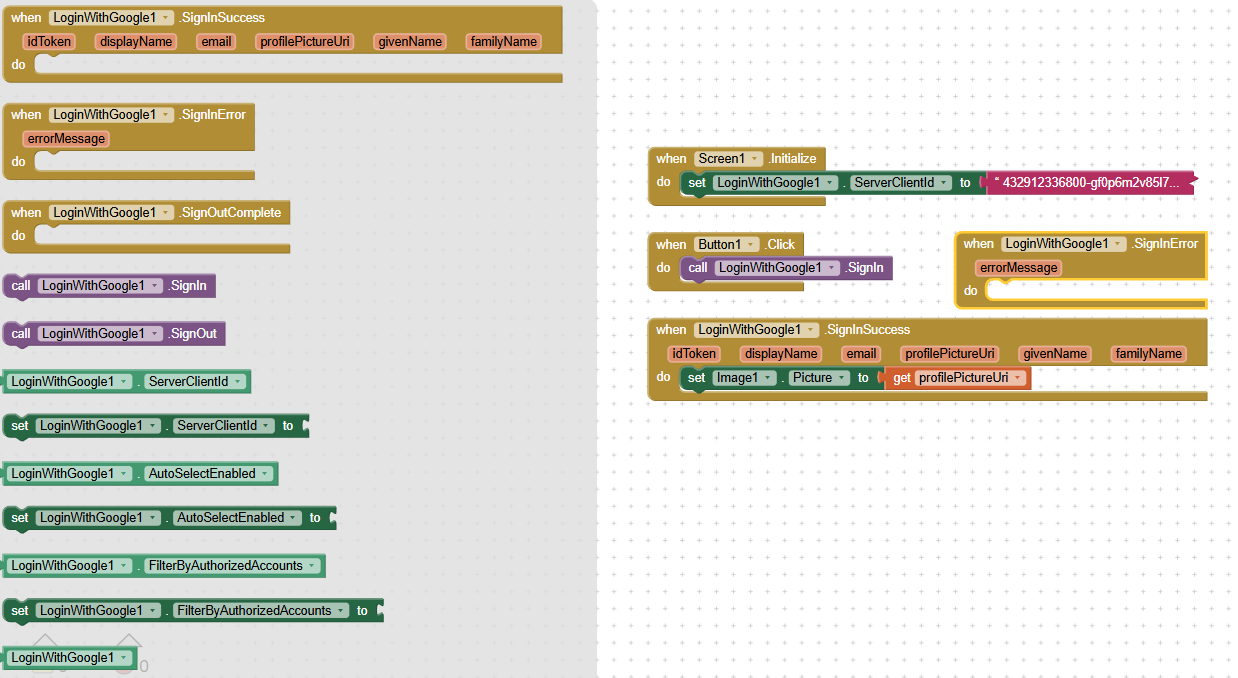Click the givenName parameter in workspace SignInSuccess

pos(1055,354)
